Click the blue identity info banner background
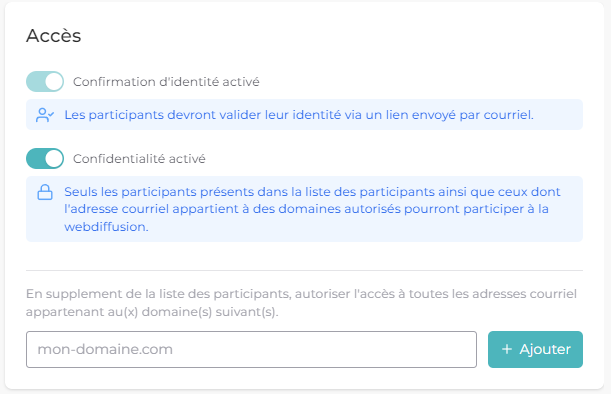This screenshot has width=611, height=394. (x=304, y=115)
